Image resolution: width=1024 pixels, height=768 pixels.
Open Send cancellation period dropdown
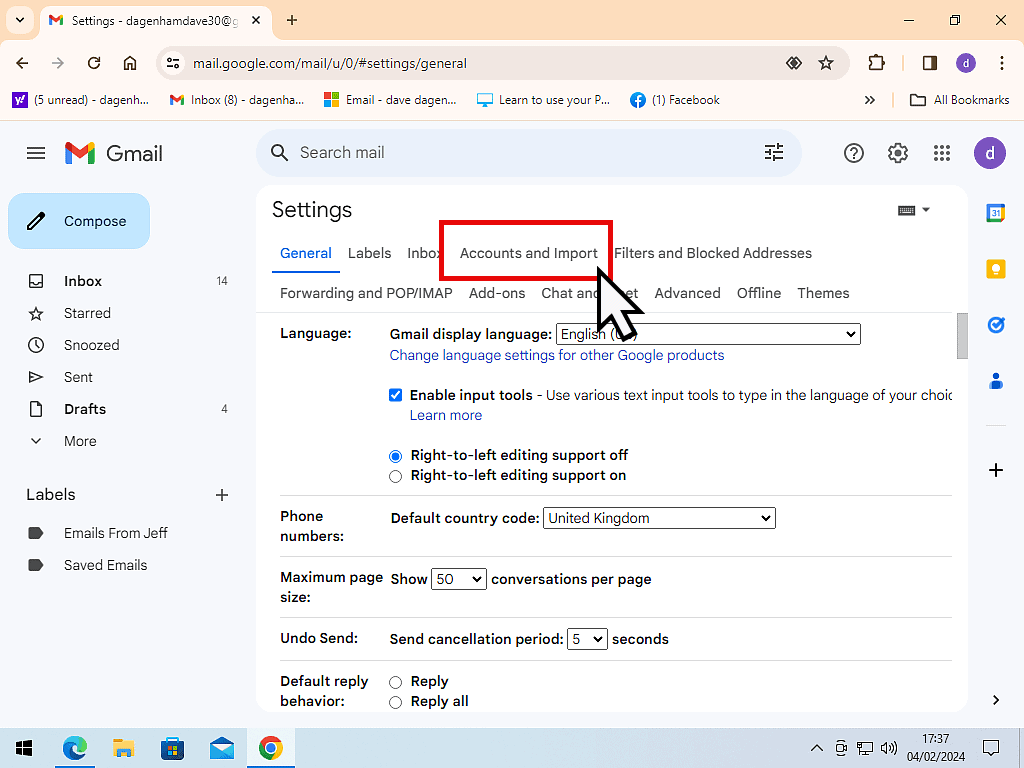tap(587, 639)
